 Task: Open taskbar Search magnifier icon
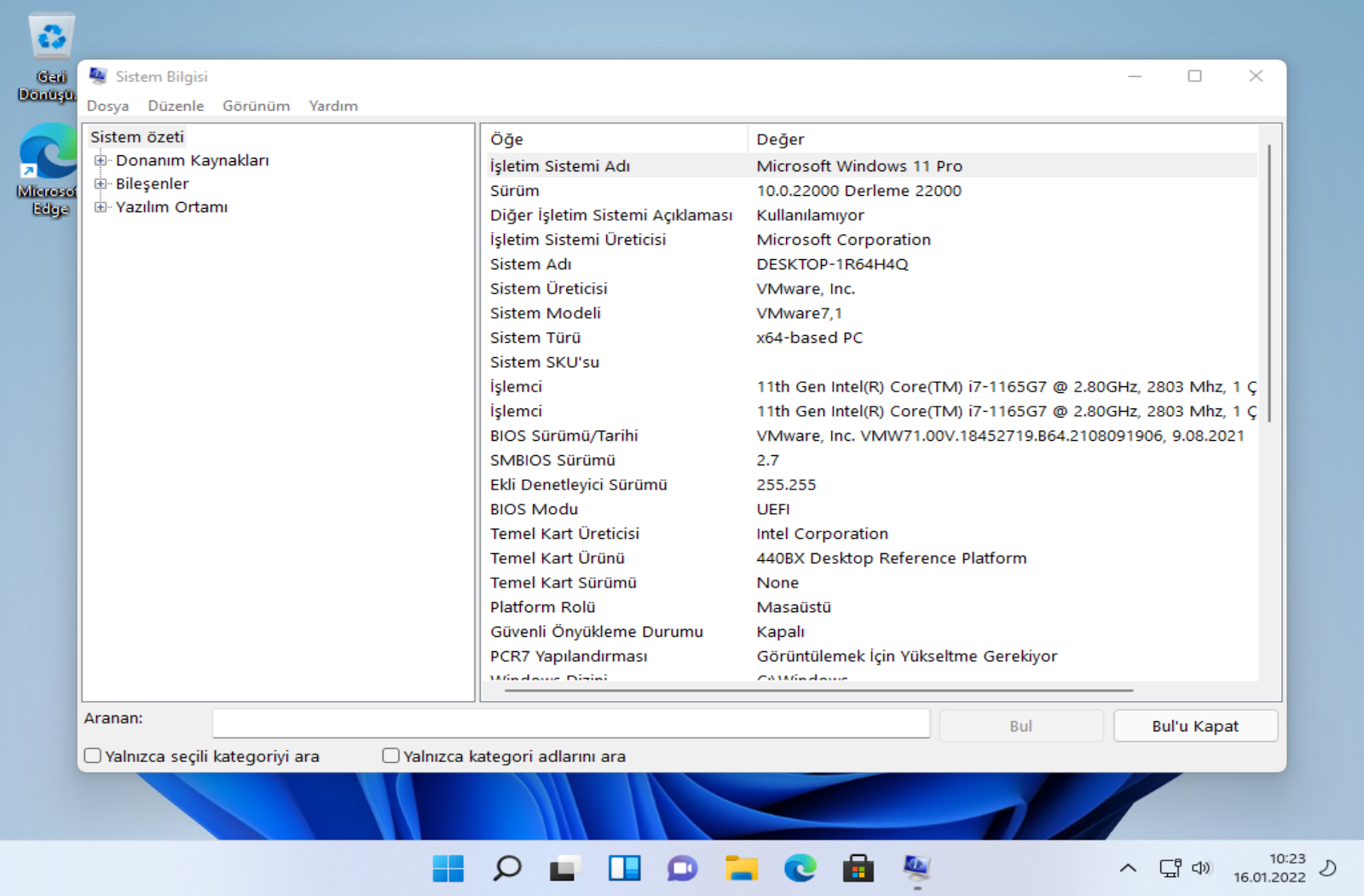click(507, 869)
